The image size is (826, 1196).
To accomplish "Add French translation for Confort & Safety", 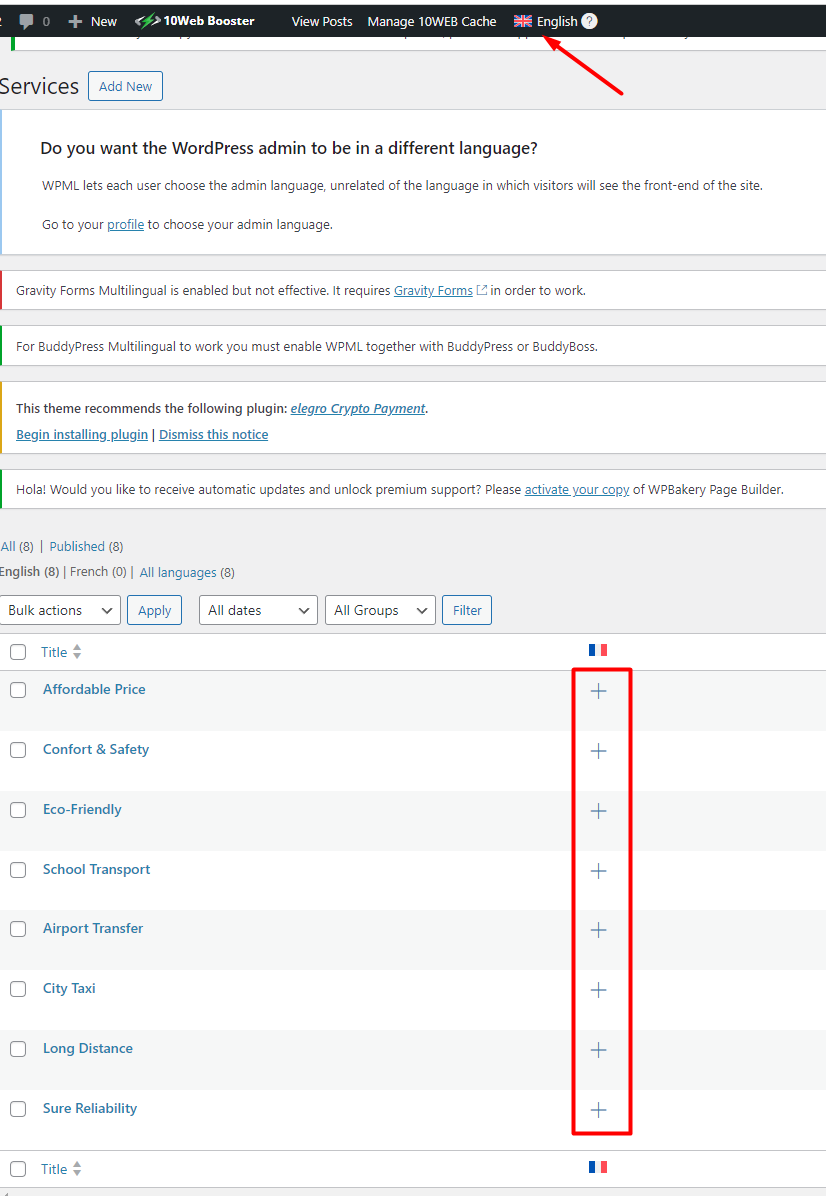I will click(599, 751).
